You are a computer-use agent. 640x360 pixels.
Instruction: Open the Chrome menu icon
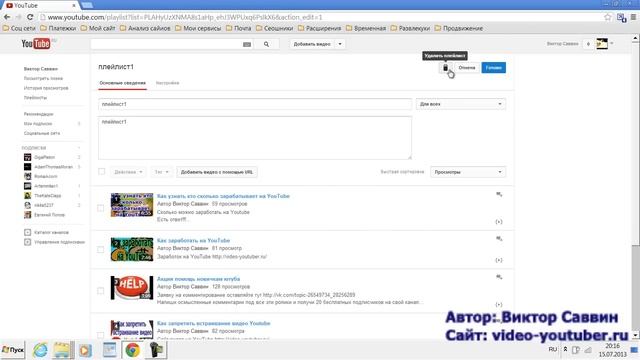[633, 17]
